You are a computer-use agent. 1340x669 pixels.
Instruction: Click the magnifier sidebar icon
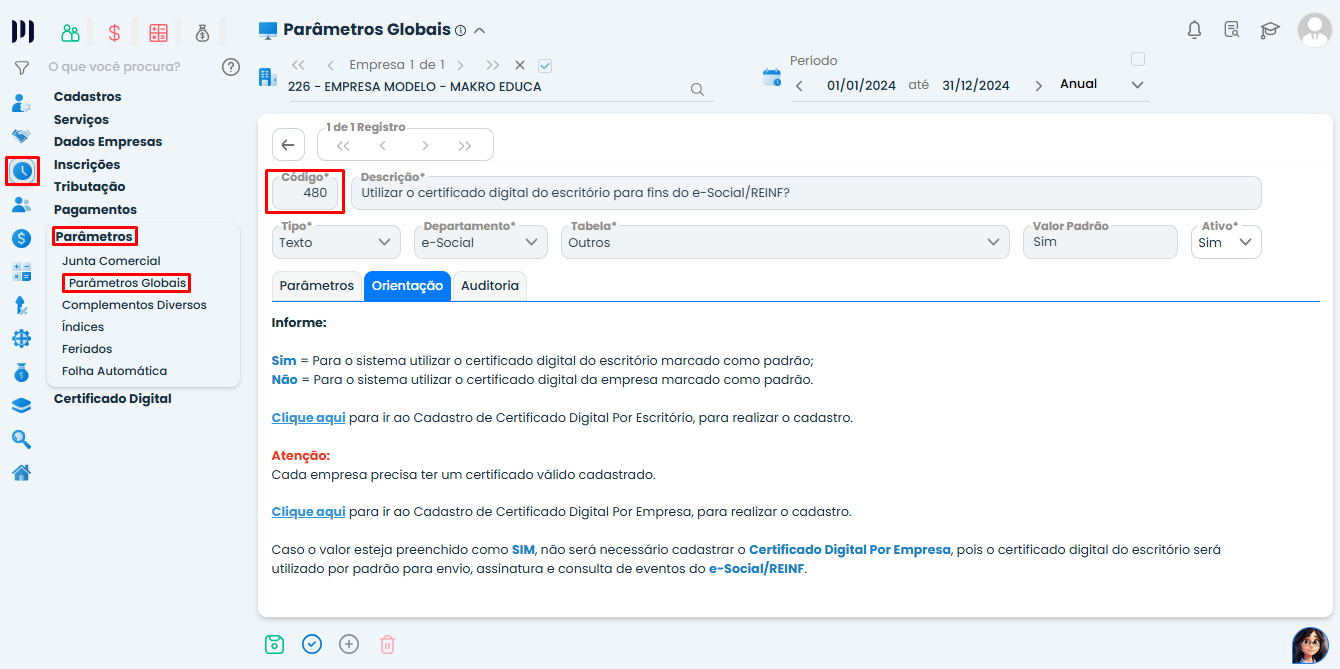21,439
